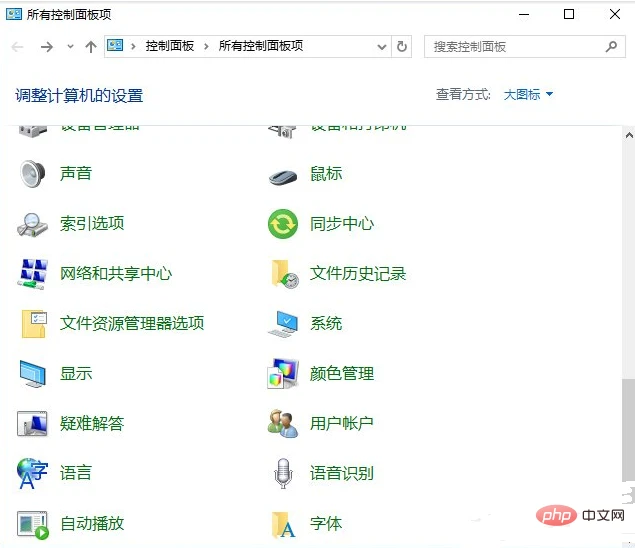Open the 字体 fonts folder icon

click(x=283, y=524)
